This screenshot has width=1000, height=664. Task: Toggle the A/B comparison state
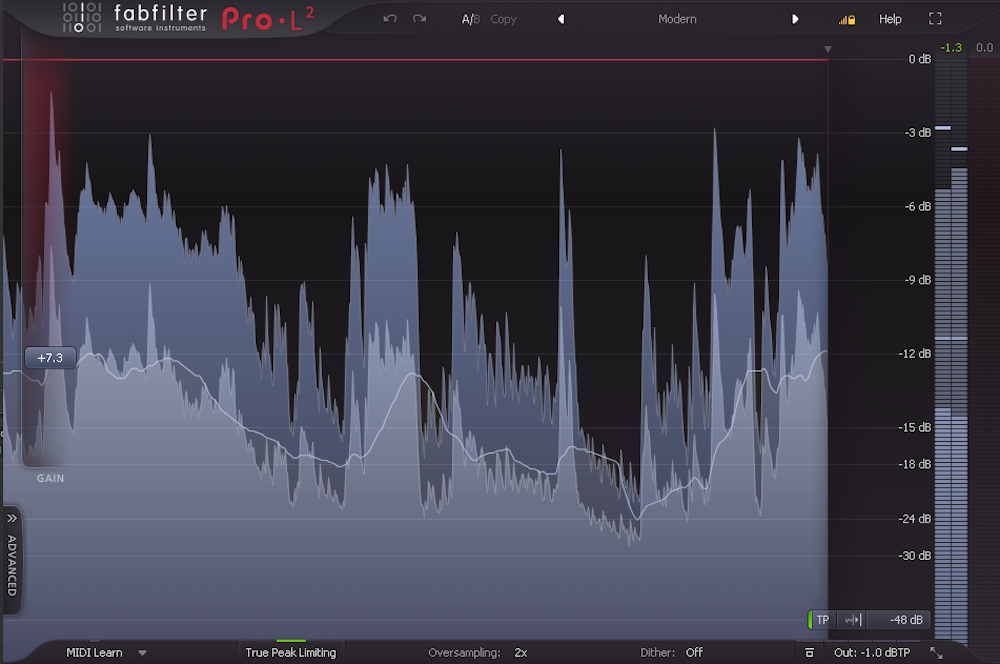tap(471, 19)
